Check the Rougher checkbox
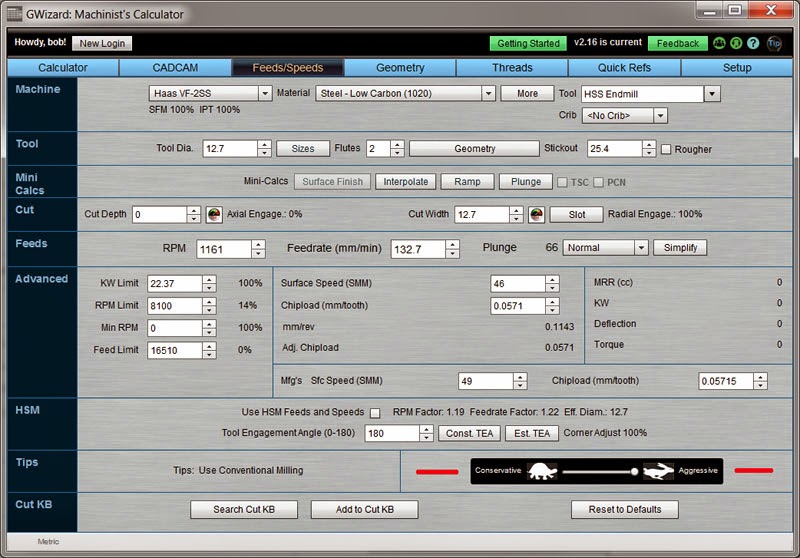This screenshot has height=558, width=800. click(x=666, y=149)
